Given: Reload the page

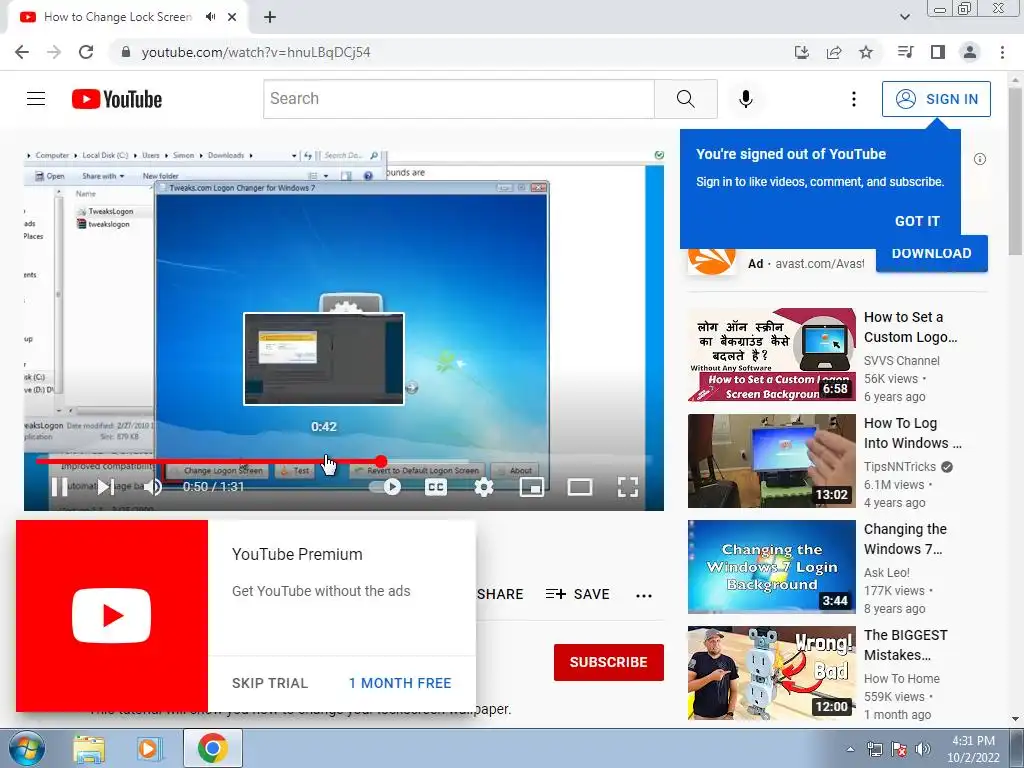Looking at the screenshot, I should 86,52.
